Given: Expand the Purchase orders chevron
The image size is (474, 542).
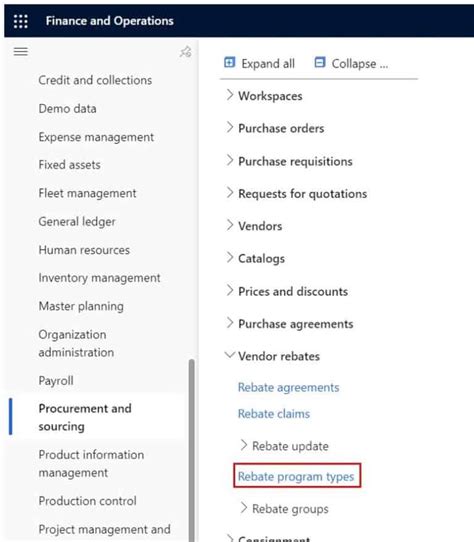Looking at the screenshot, I should pos(230,127).
